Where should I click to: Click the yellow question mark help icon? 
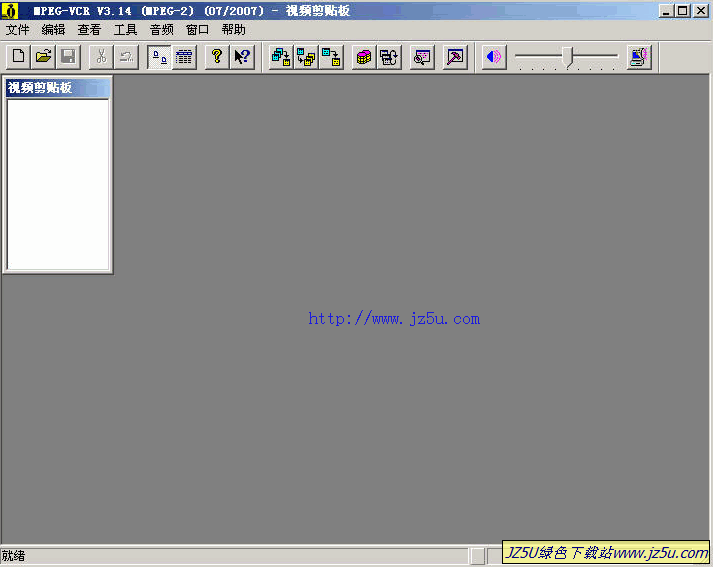(x=217, y=57)
